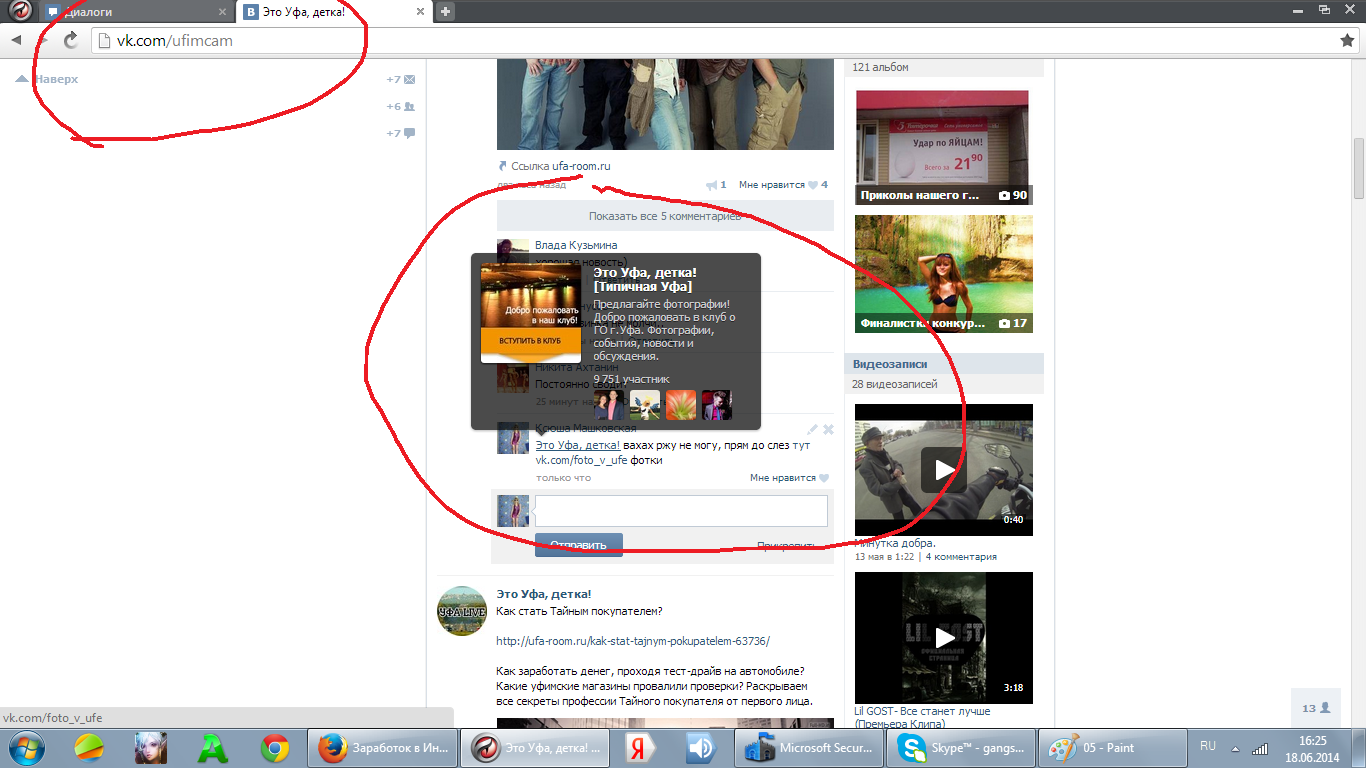
Task: Open the orange flower member avatar in popup
Action: (x=681, y=405)
